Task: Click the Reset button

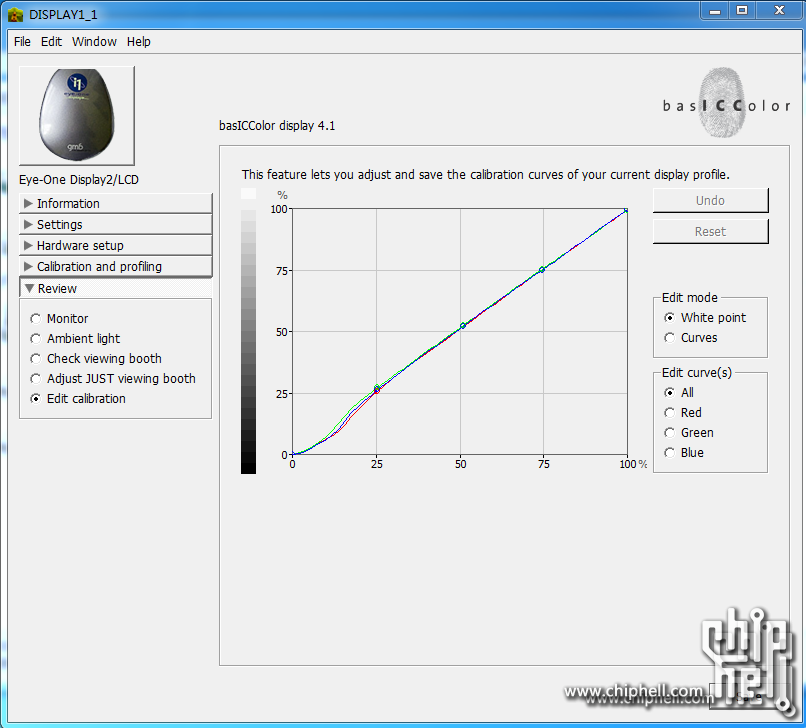Action: [710, 232]
